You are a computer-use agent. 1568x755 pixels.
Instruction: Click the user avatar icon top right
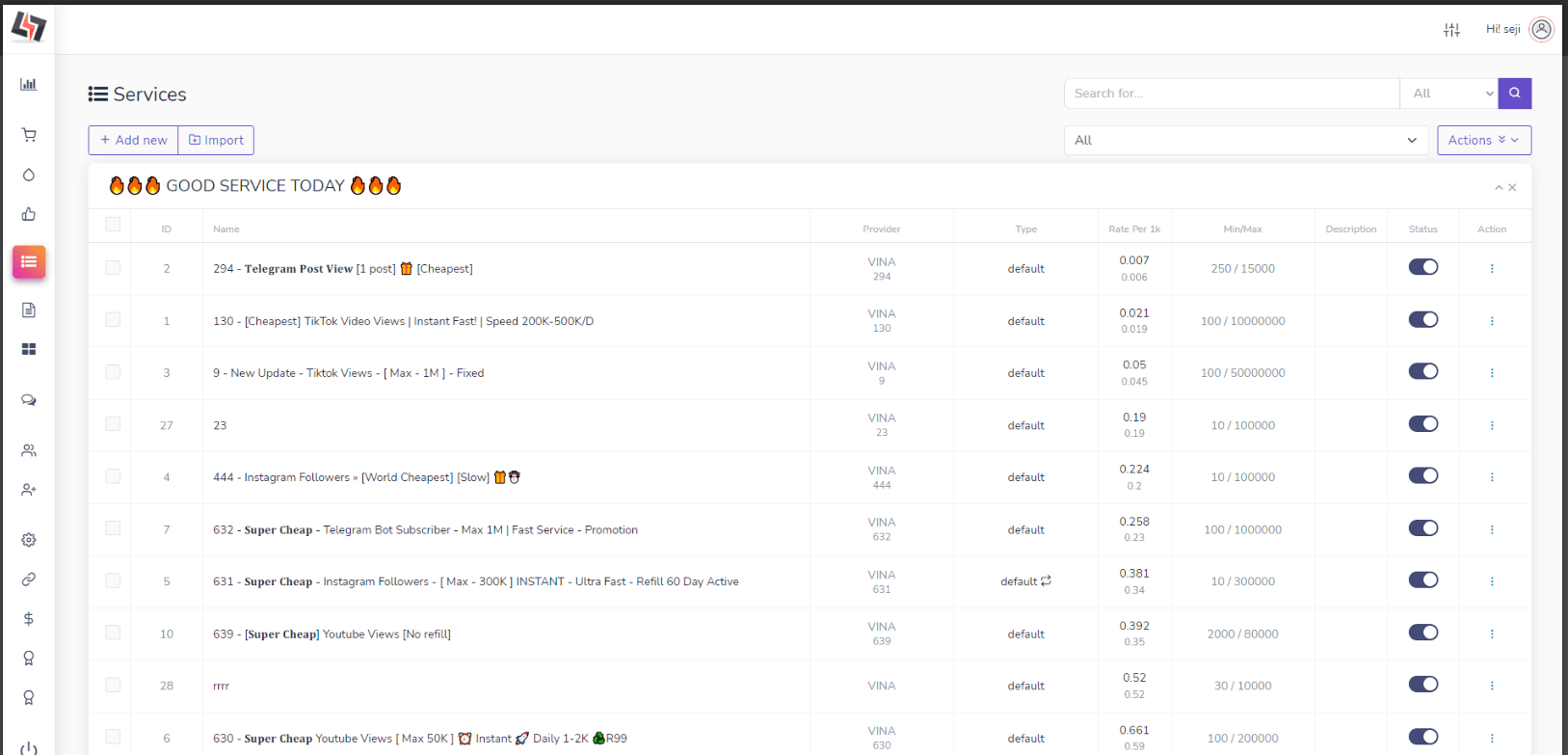click(1542, 30)
